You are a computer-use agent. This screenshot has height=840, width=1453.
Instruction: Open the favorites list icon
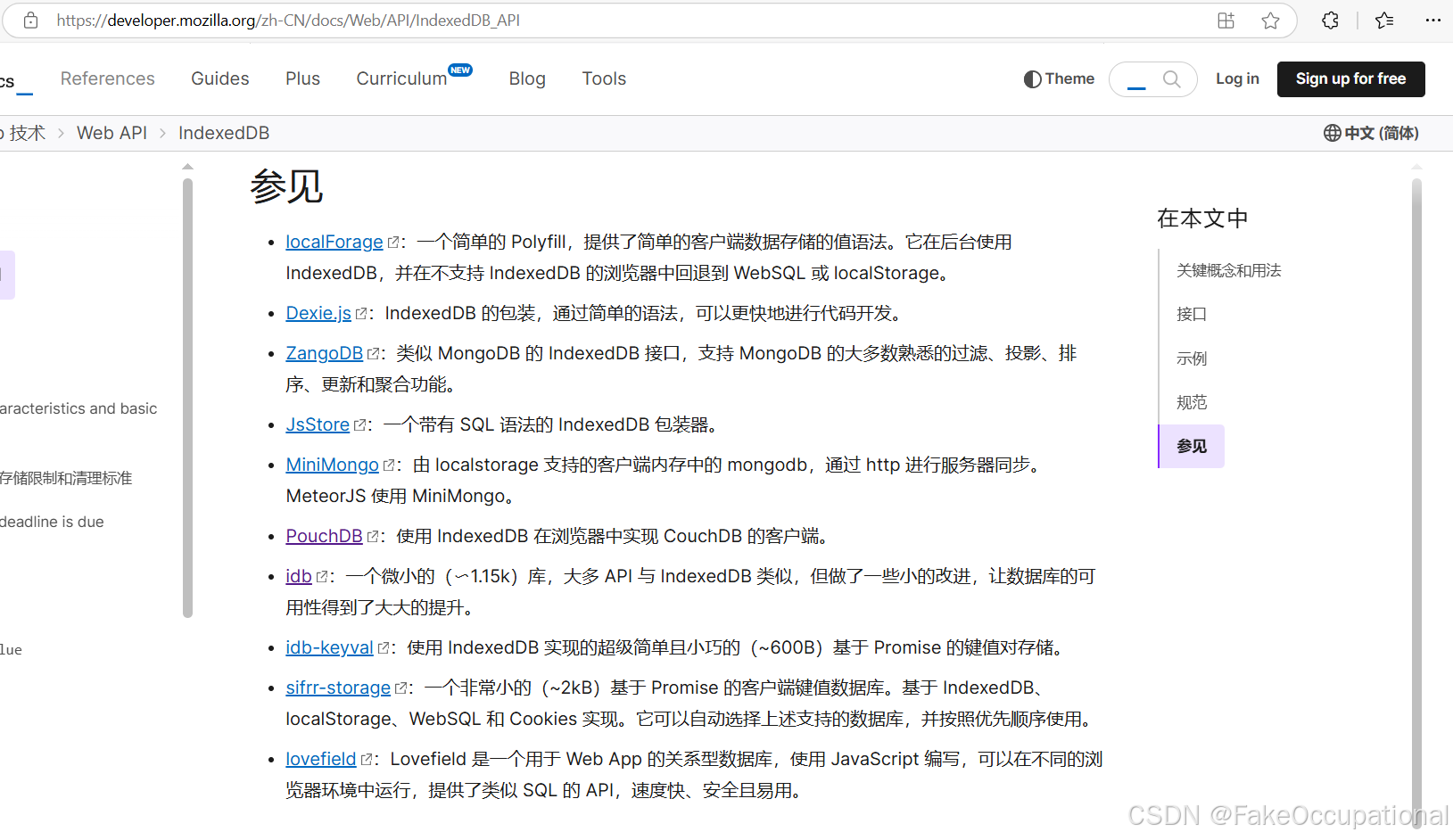1384,21
